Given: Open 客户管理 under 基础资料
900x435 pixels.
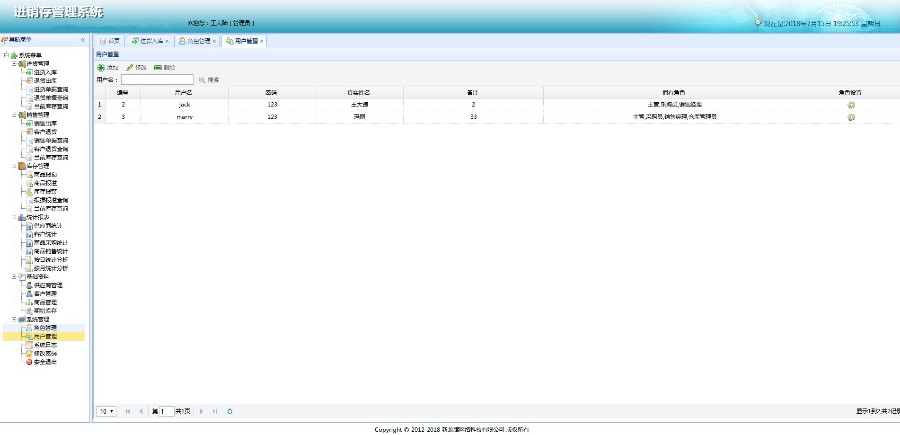Looking at the screenshot, I should 45,294.
